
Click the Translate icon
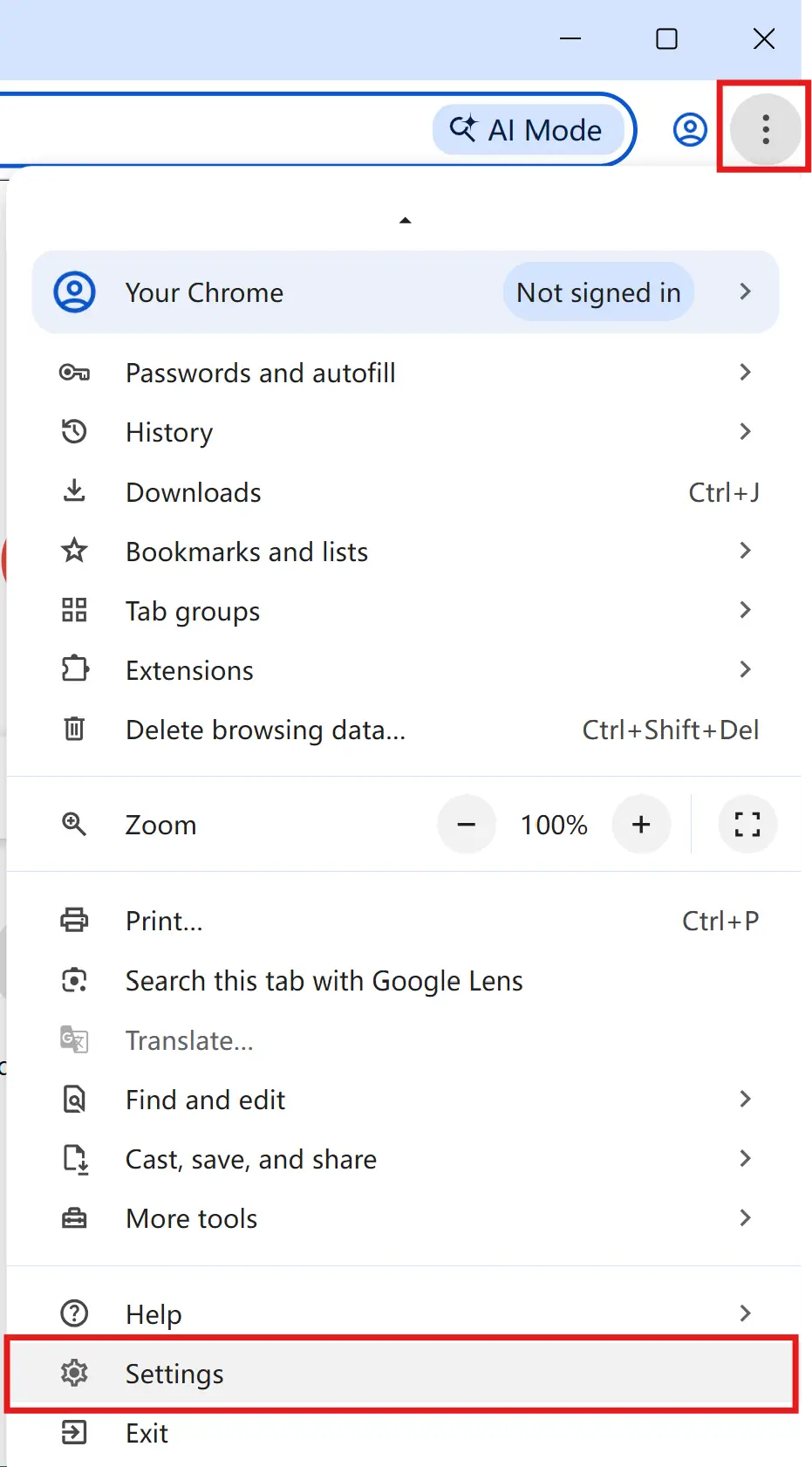74,1039
